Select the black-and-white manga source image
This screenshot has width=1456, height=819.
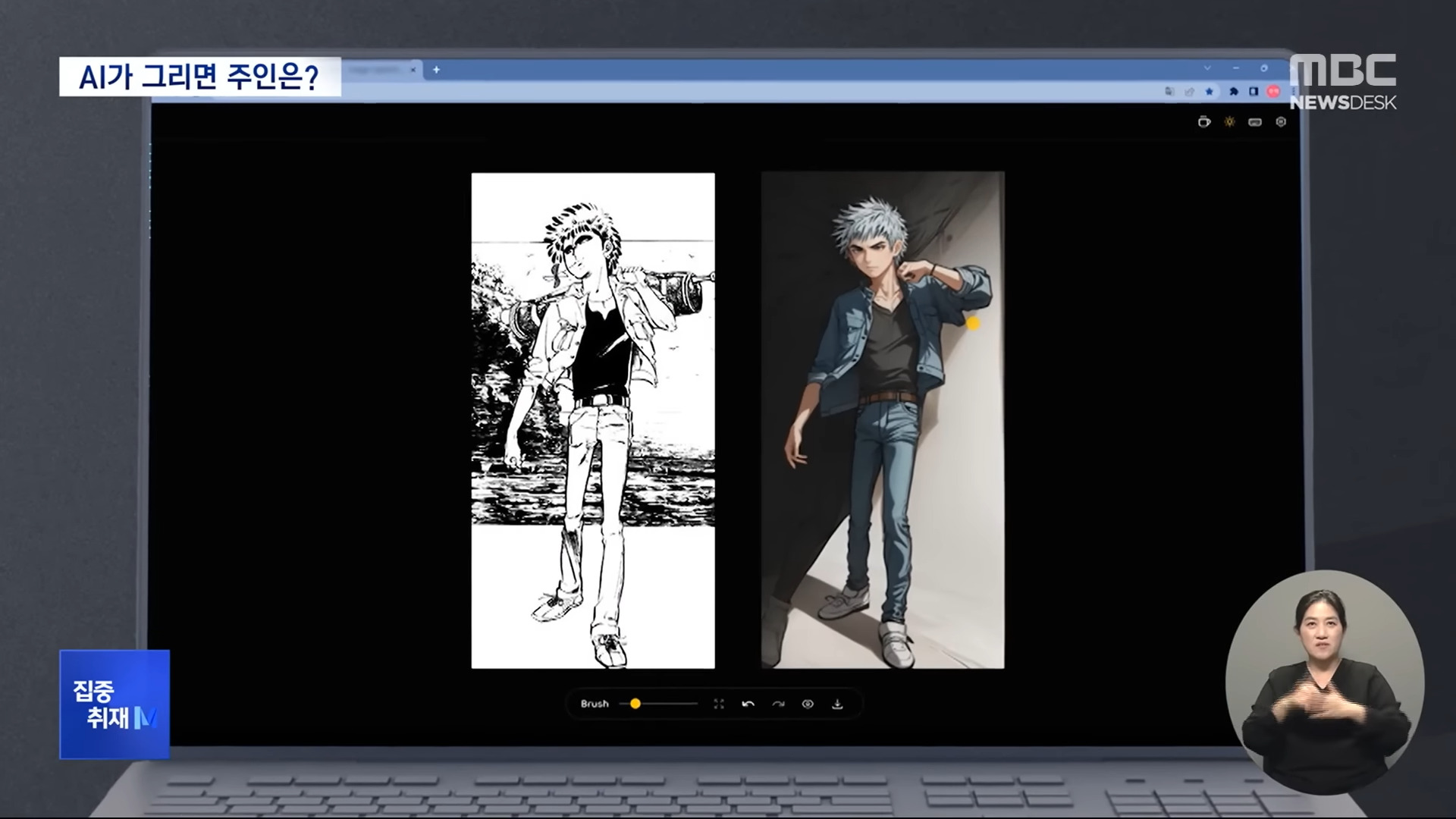[x=593, y=421]
